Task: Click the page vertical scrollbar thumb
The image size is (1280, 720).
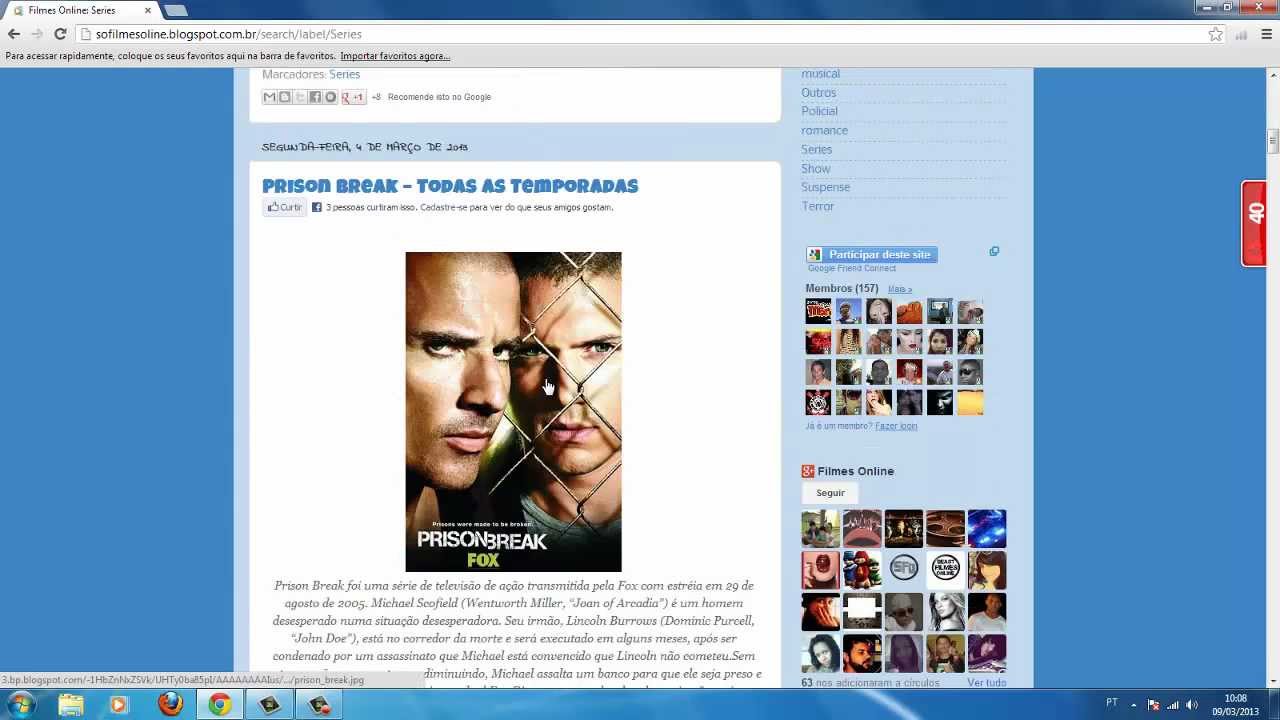Action: [1273, 140]
